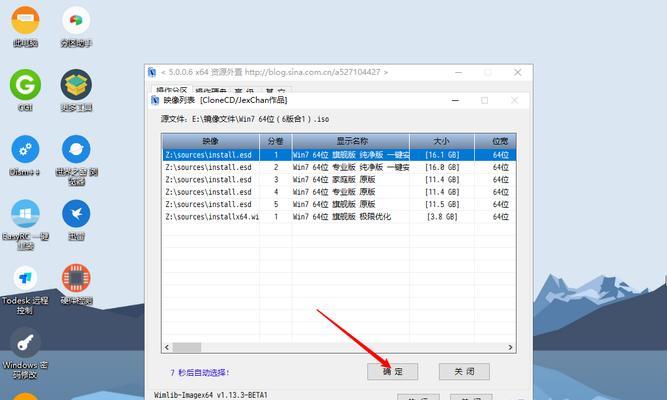Select the Win7 64位 旗舰版 原版 row

[339, 204]
